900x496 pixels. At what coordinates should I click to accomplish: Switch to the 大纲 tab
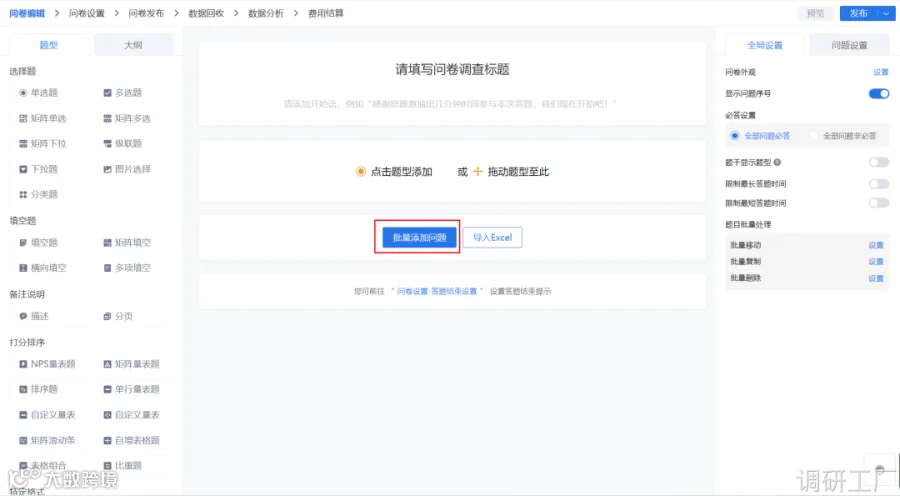pyautogui.click(x=133, y=45)
